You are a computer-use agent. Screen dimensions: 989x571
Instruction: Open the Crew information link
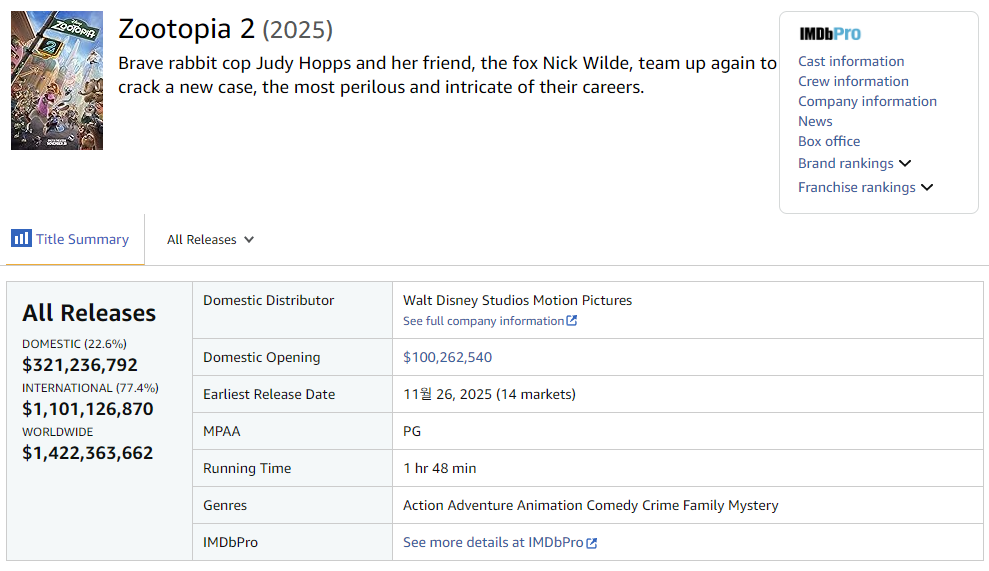point(853,81)
